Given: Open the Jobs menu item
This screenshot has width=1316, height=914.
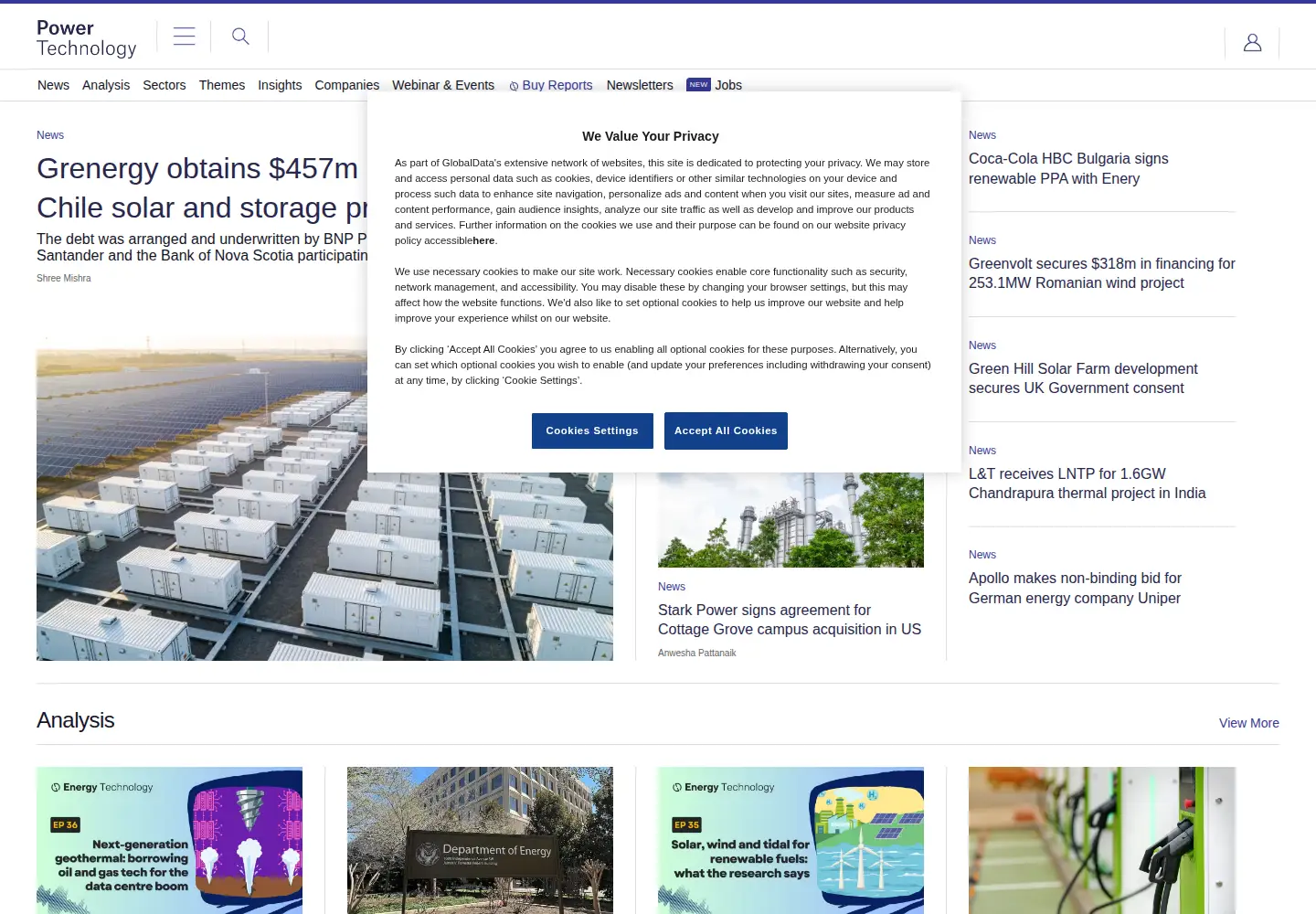Looking at the screenshot, I should click(x=728, y=85).
